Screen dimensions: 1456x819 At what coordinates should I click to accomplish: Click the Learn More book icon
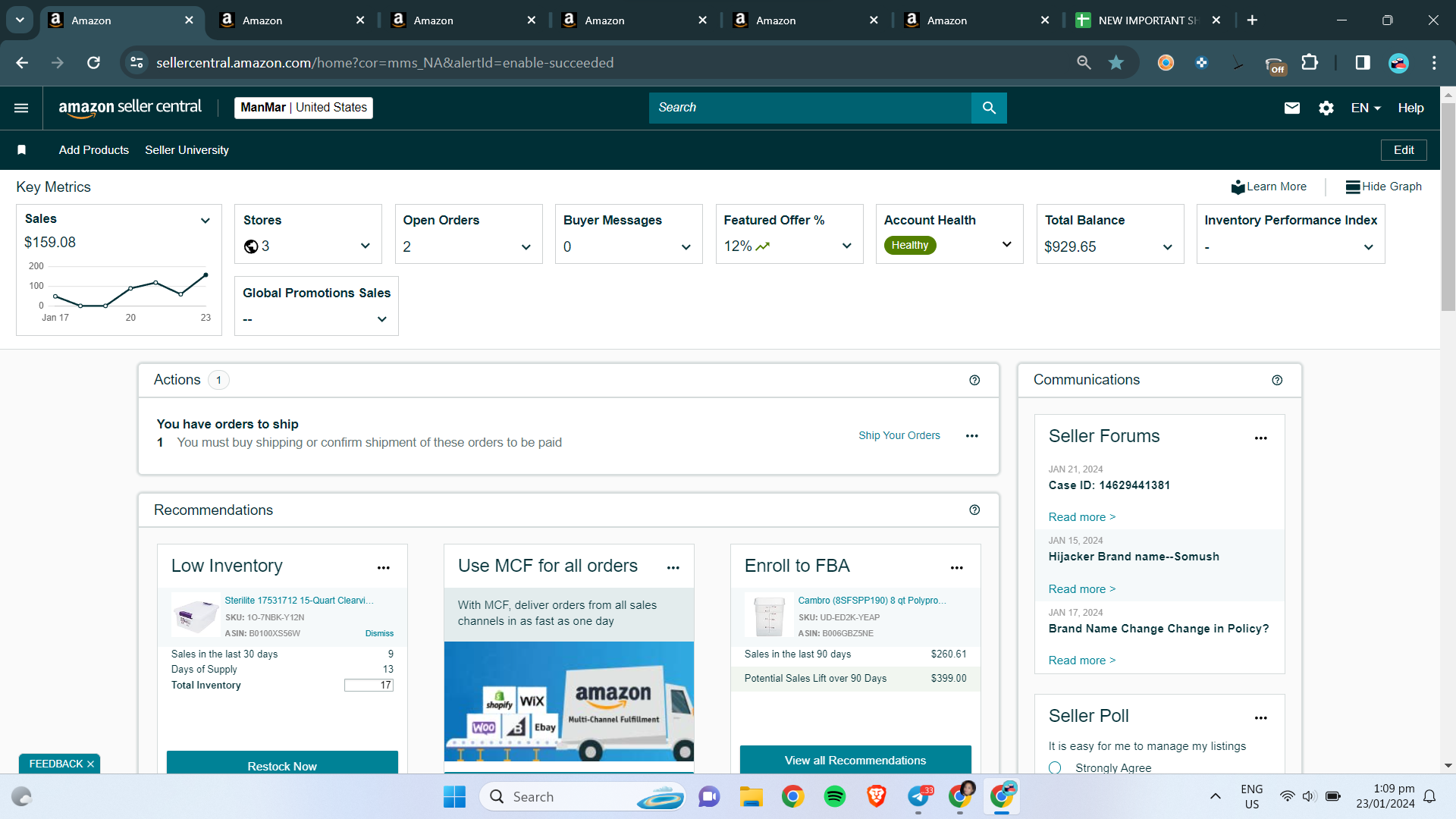(1238, 187)
